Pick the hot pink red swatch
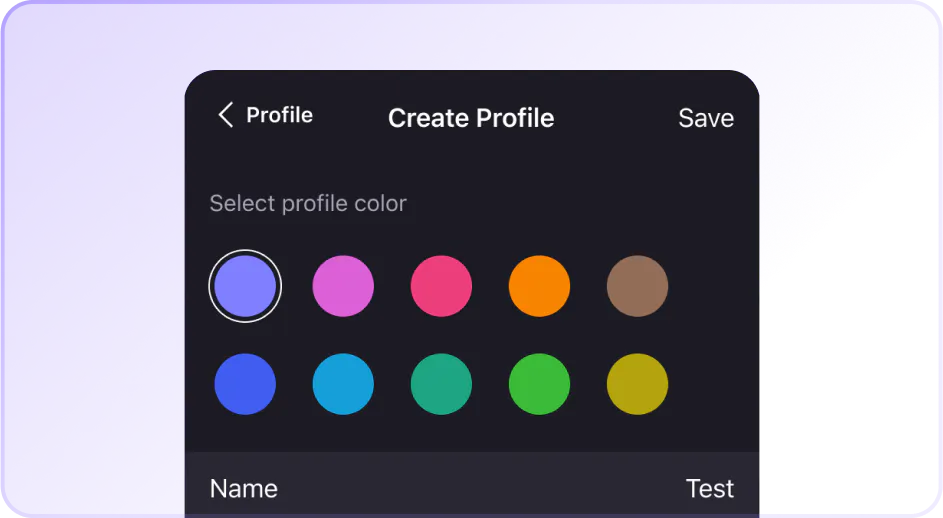 coord(441,286)
